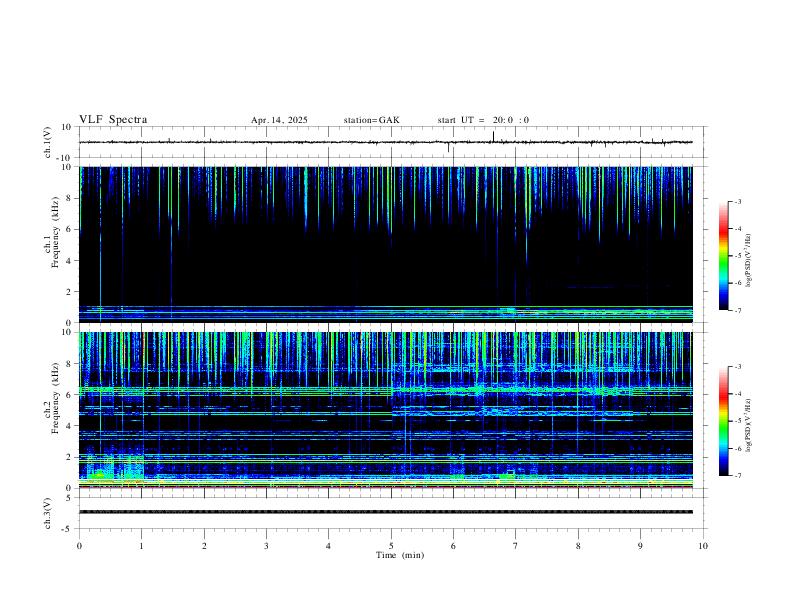Click the time axis tick label "9"
Screen dimensions: 792x612
pyautogui.click(x=640, y=546)
